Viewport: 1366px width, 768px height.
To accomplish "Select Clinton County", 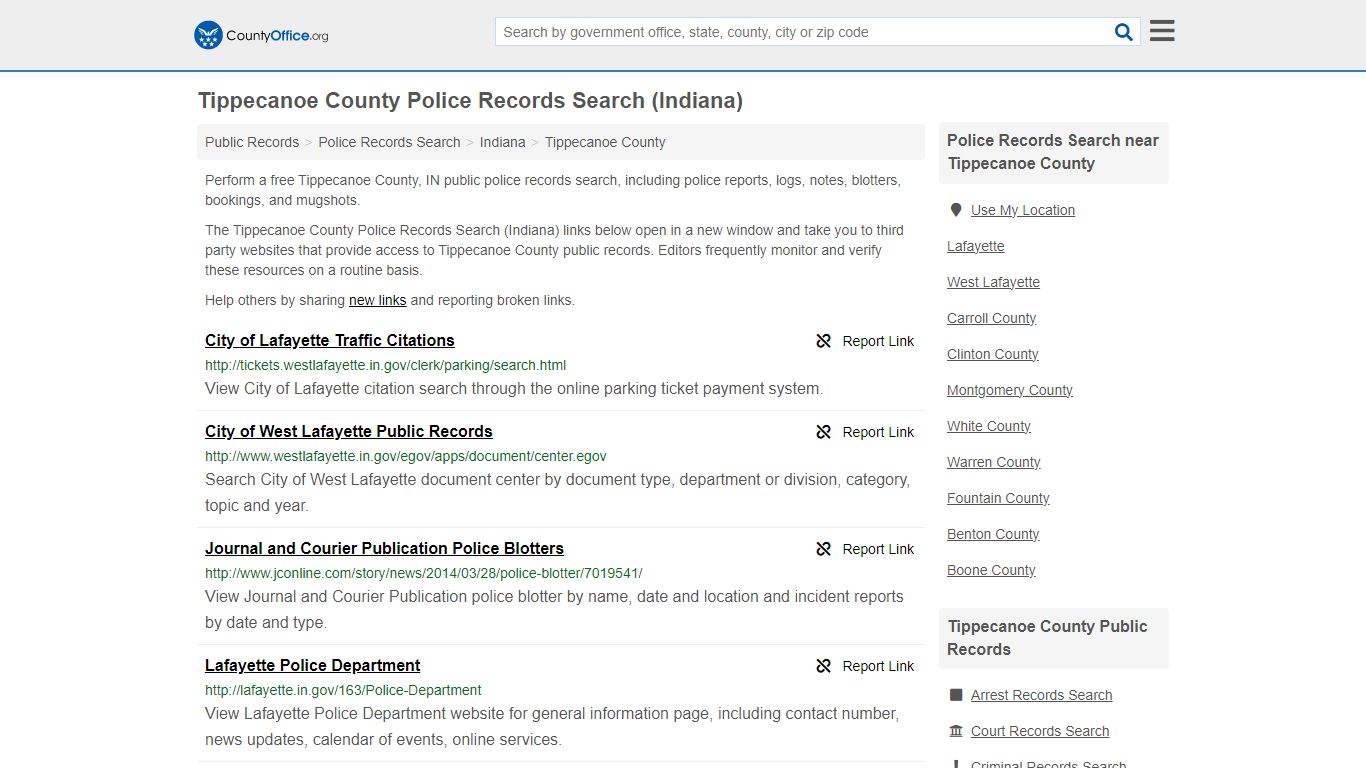I will 992,354.
